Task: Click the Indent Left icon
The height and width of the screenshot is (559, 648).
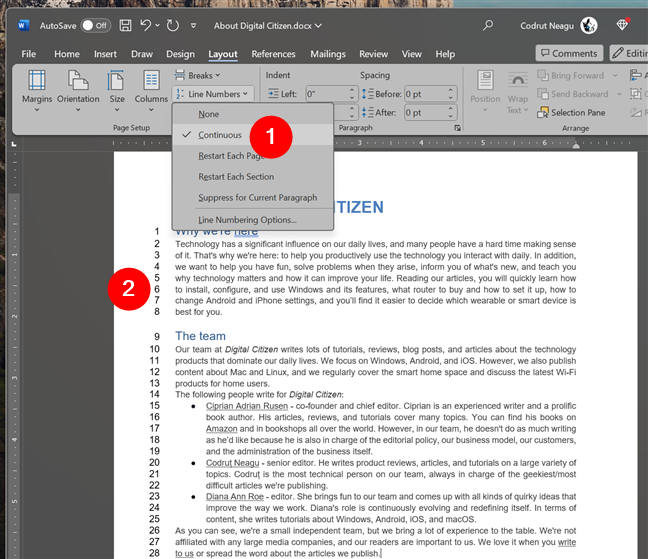Action: [x=273, y=94]
